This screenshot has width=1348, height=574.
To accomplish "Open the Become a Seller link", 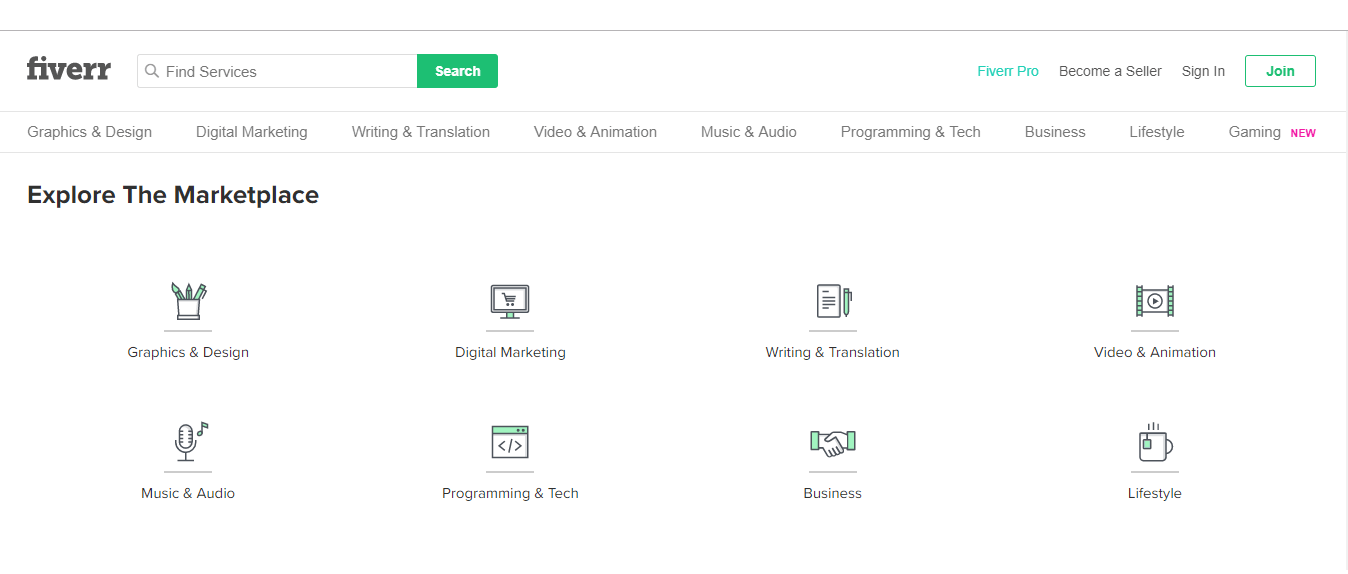I will (1110, 71).
